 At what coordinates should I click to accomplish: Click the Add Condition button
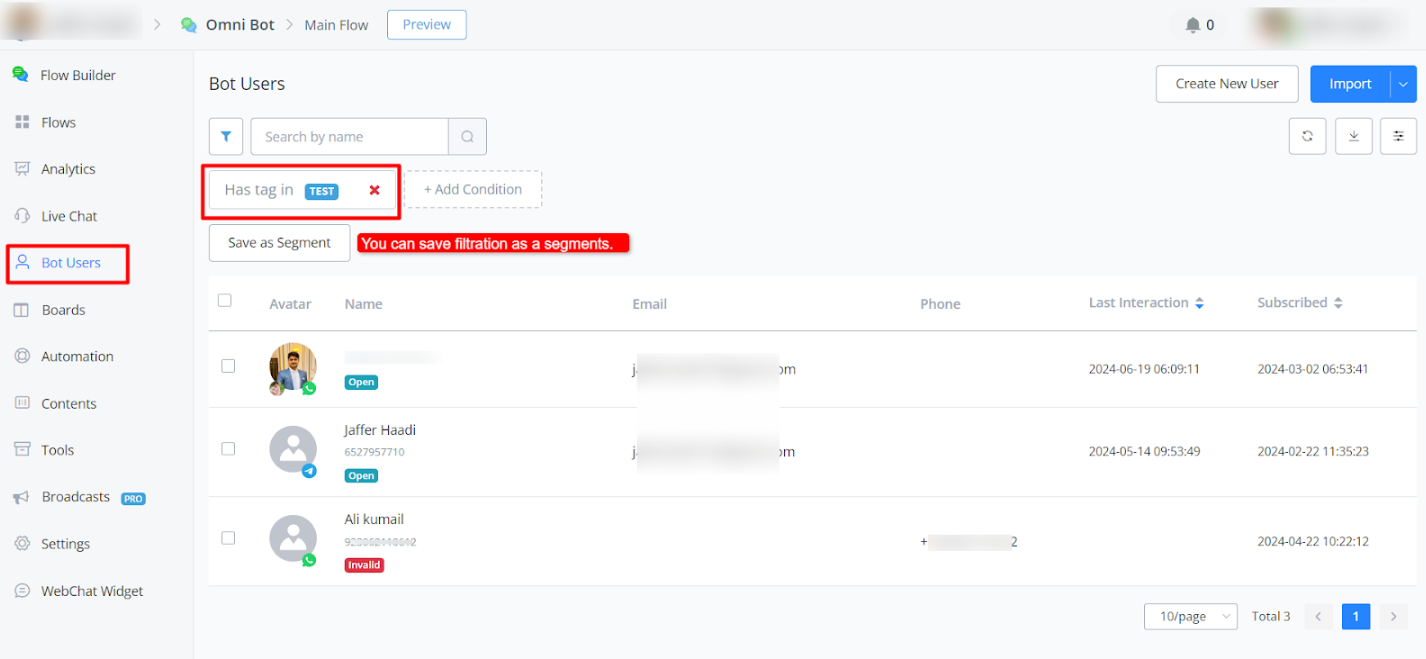[x=472, y=190]
